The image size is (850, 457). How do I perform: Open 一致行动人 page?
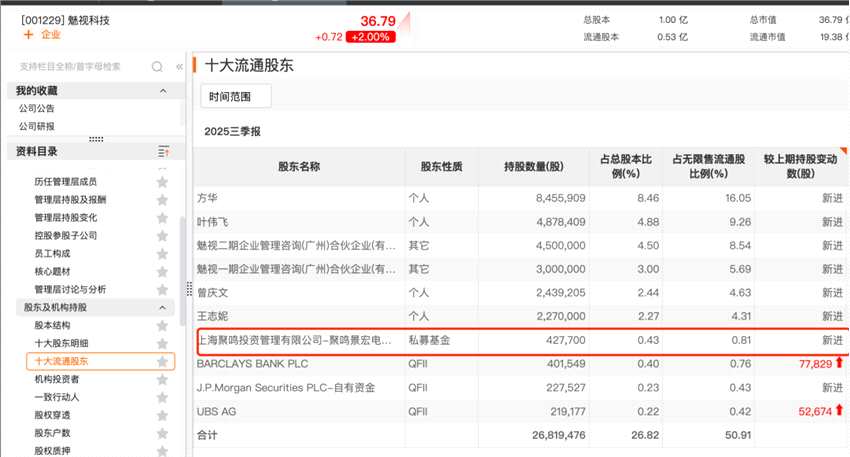(x=57, y=397)
